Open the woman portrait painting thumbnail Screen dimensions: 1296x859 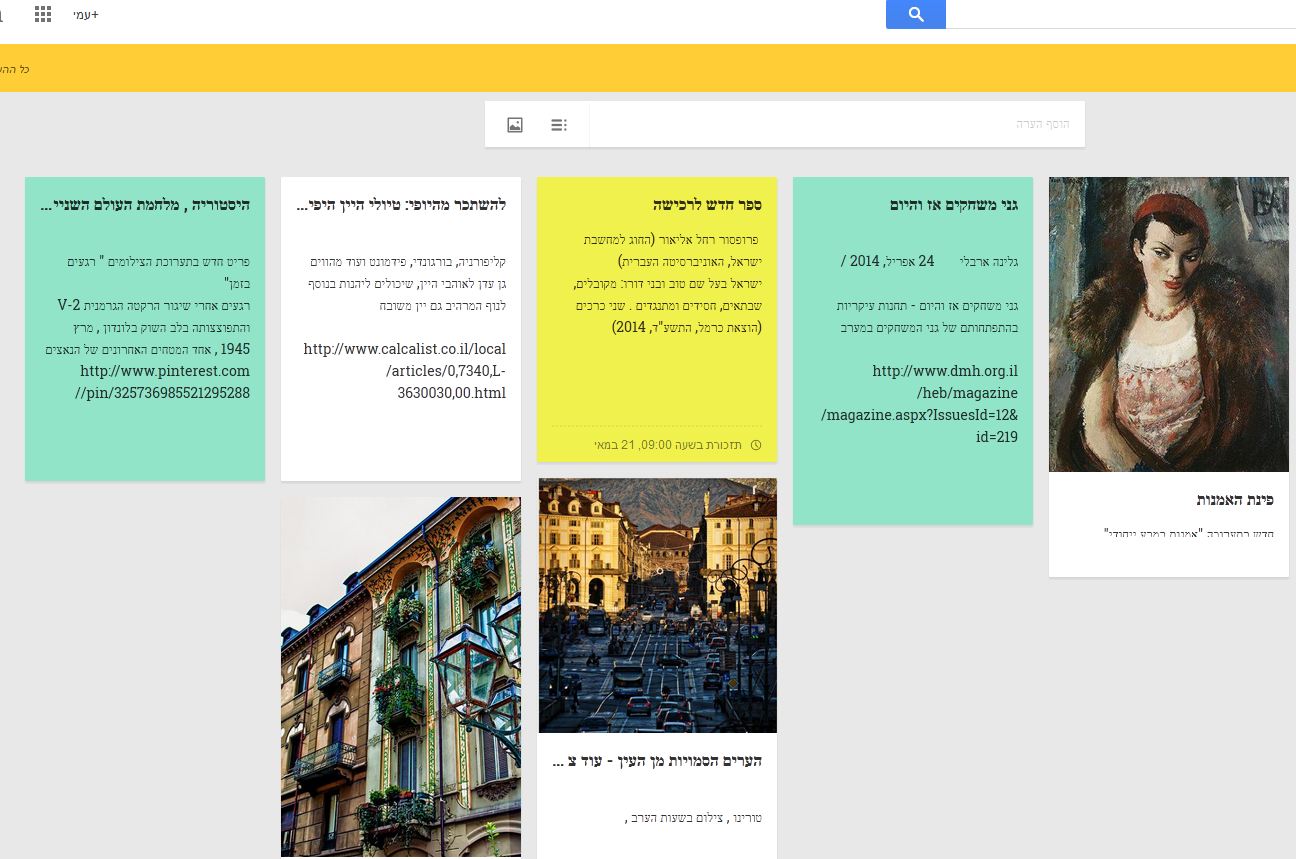click(x=1169, y=324)
